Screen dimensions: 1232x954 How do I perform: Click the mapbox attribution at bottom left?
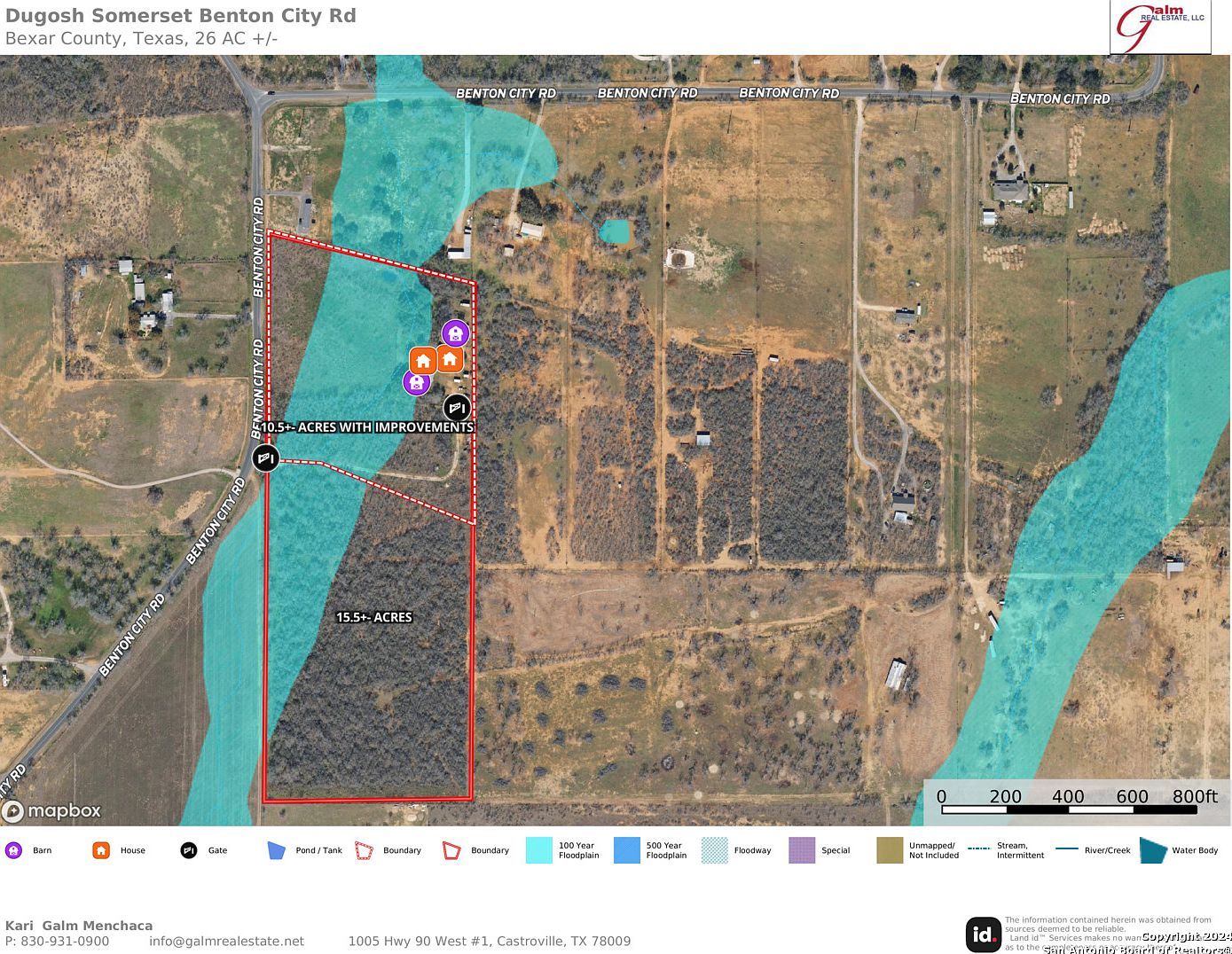(53, 810)
